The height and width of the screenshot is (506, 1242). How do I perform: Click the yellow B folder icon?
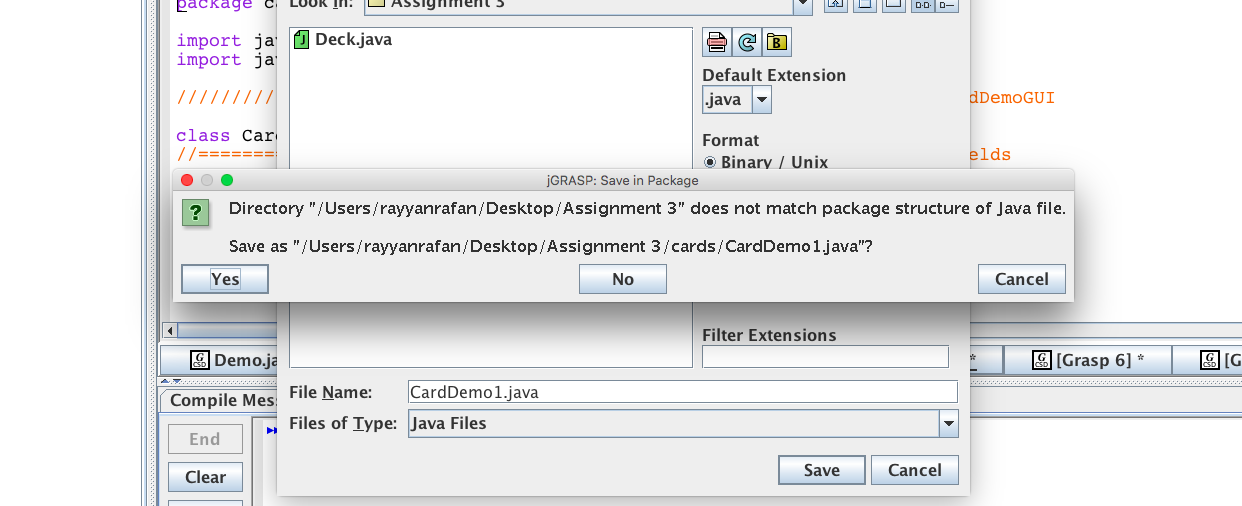777,42
